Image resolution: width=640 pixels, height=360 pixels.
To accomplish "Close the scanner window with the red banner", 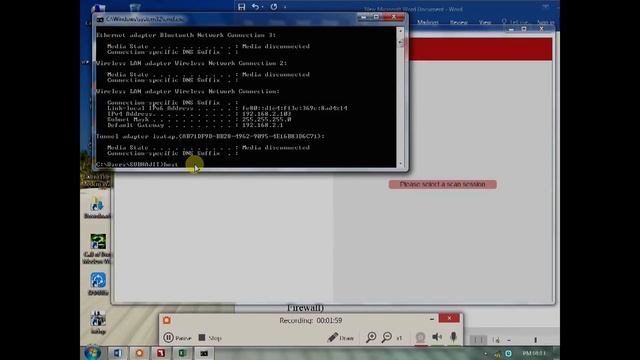I will click(x=541, y=29).
